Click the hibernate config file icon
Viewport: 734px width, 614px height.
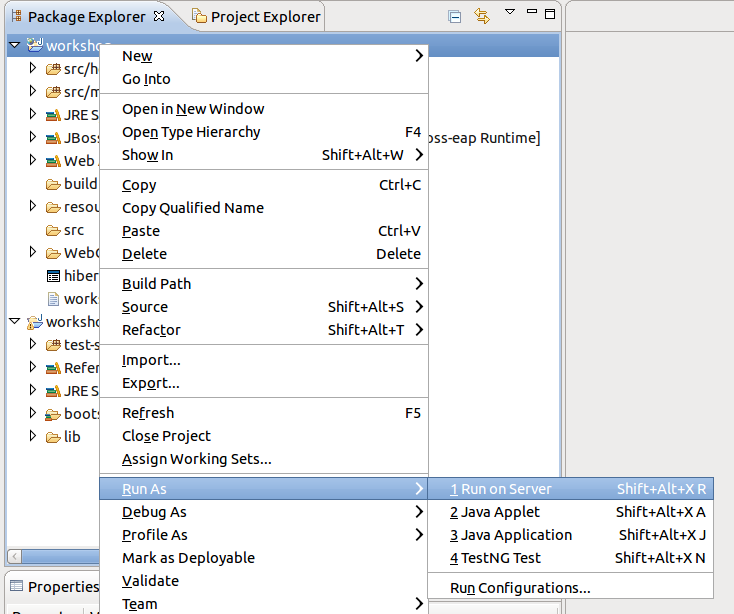[54, 276]
